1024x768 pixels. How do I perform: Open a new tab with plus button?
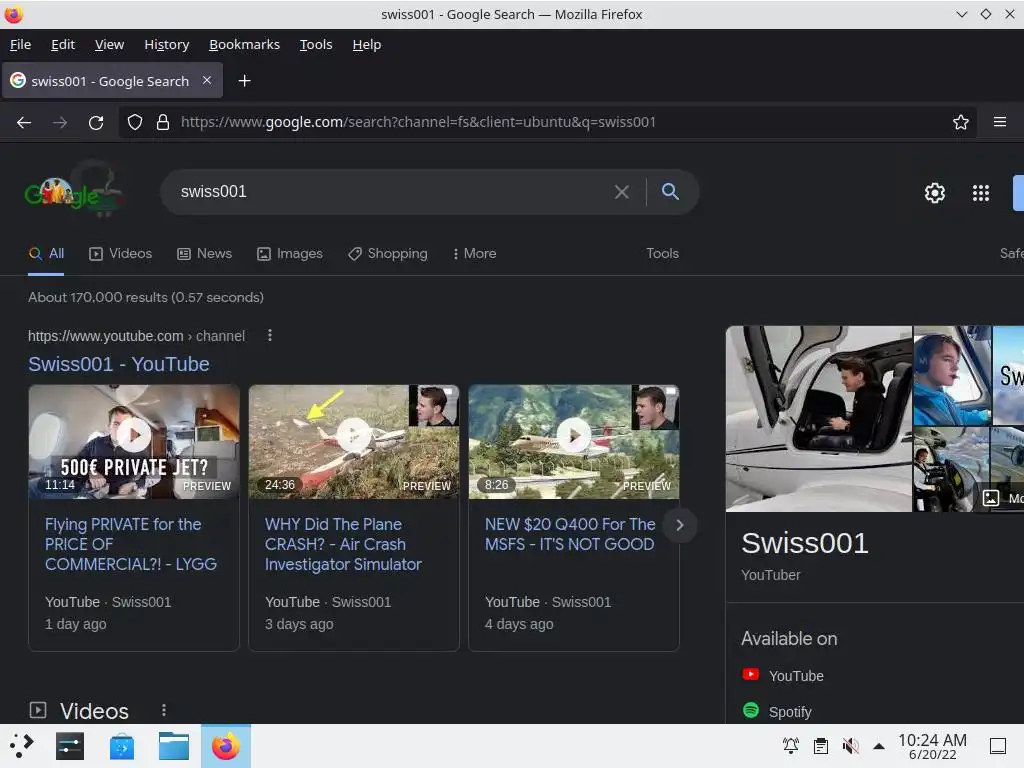[x=244, y=81]
